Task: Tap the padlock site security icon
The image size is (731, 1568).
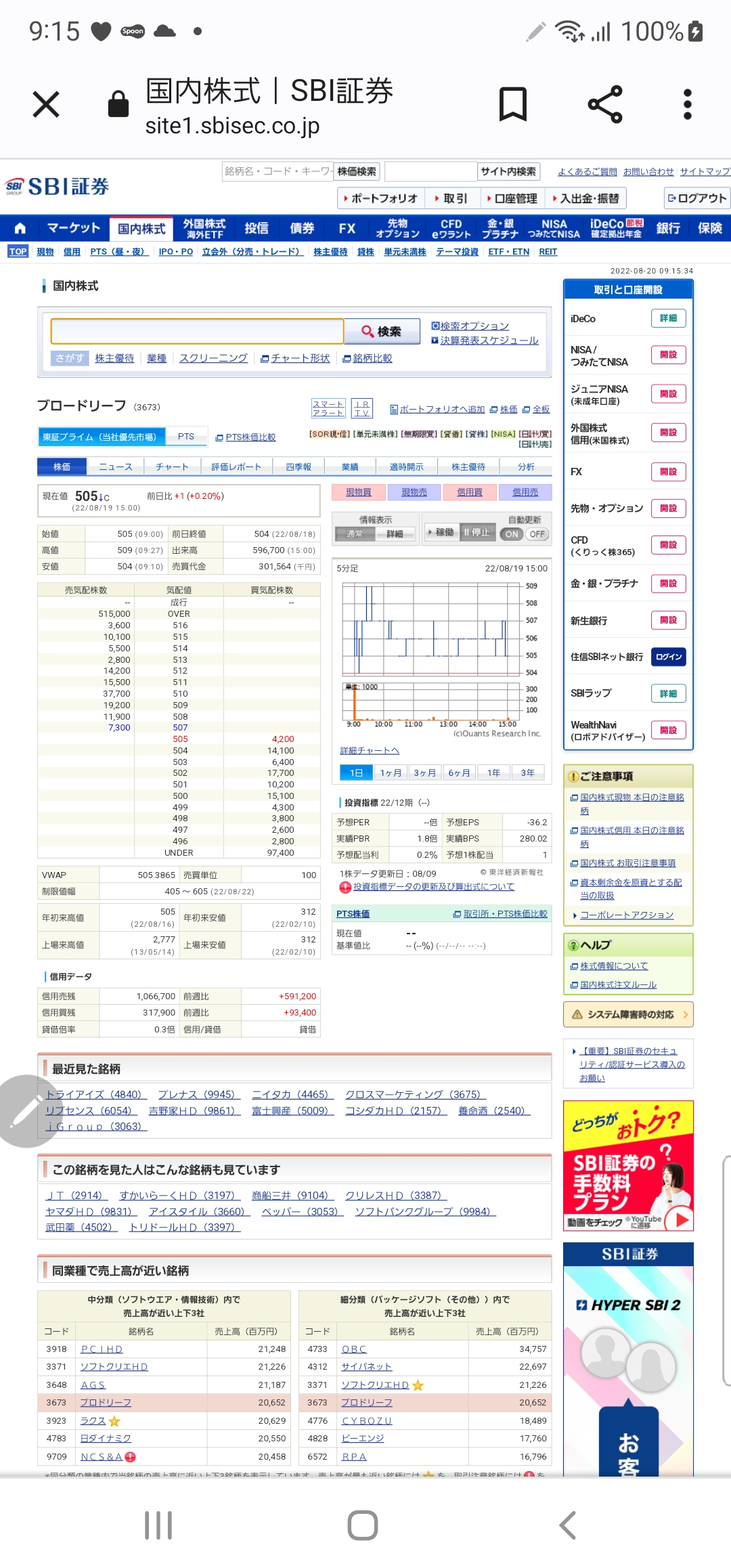Action: (118, 104)
